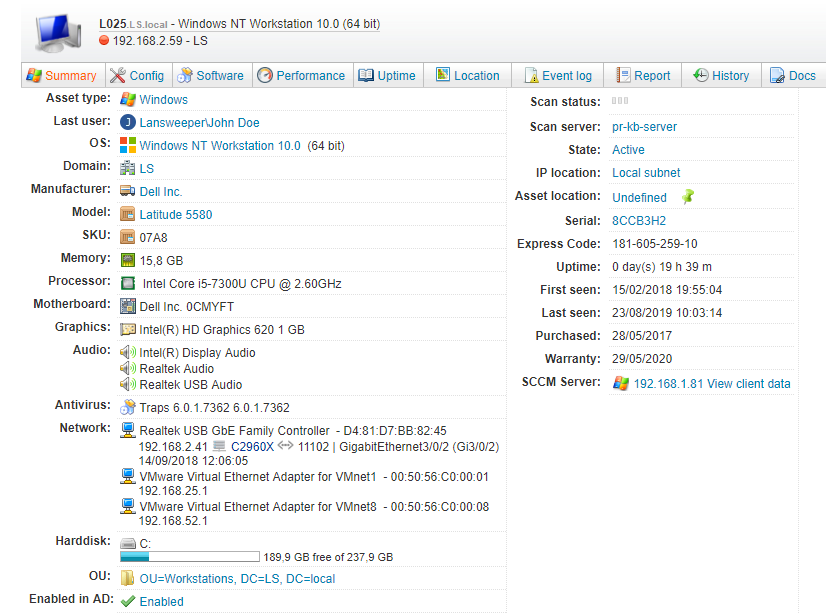
Task: Open the 192.168.1.81 View client data link
Action: tap(712, 384)
